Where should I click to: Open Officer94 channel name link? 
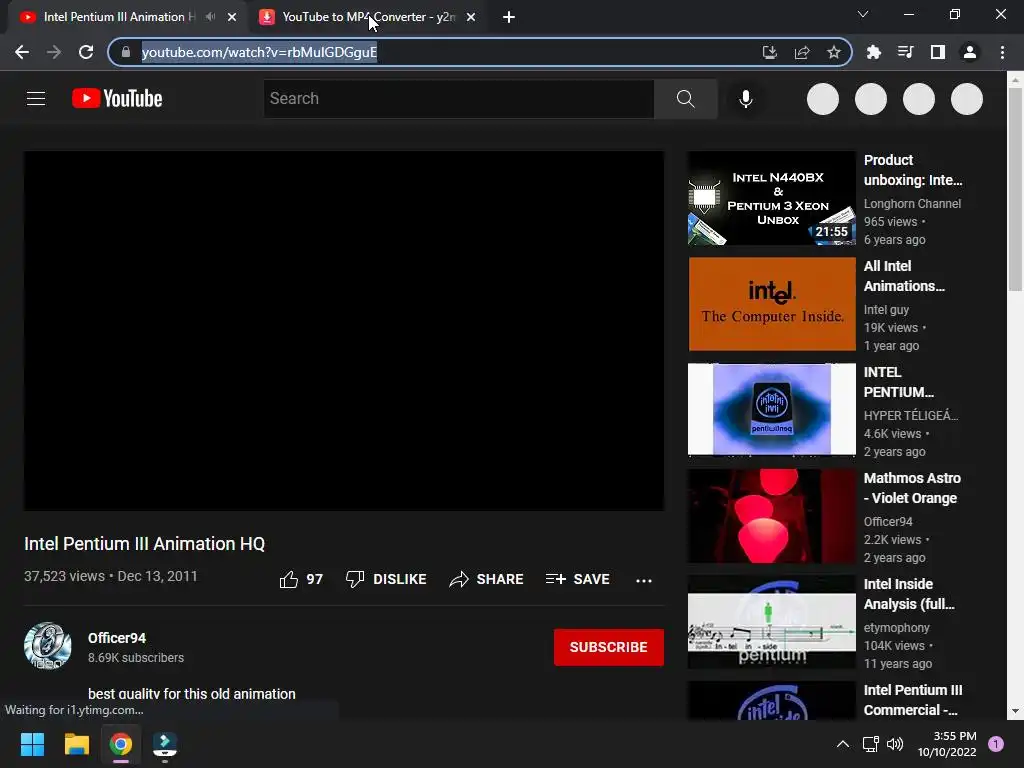click(117, 638)
